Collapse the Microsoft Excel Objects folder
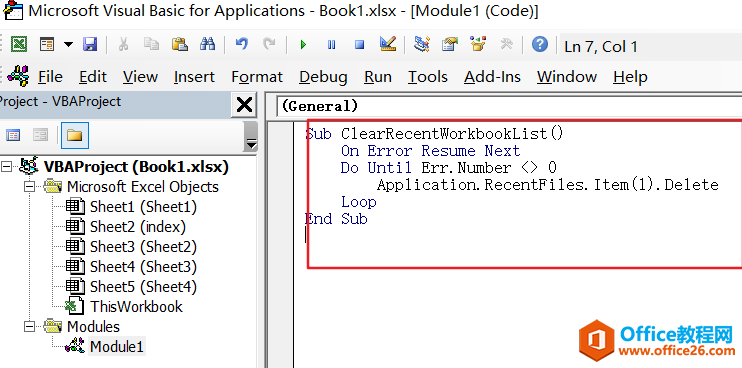742x368 pixels. (x=30, y=187)
